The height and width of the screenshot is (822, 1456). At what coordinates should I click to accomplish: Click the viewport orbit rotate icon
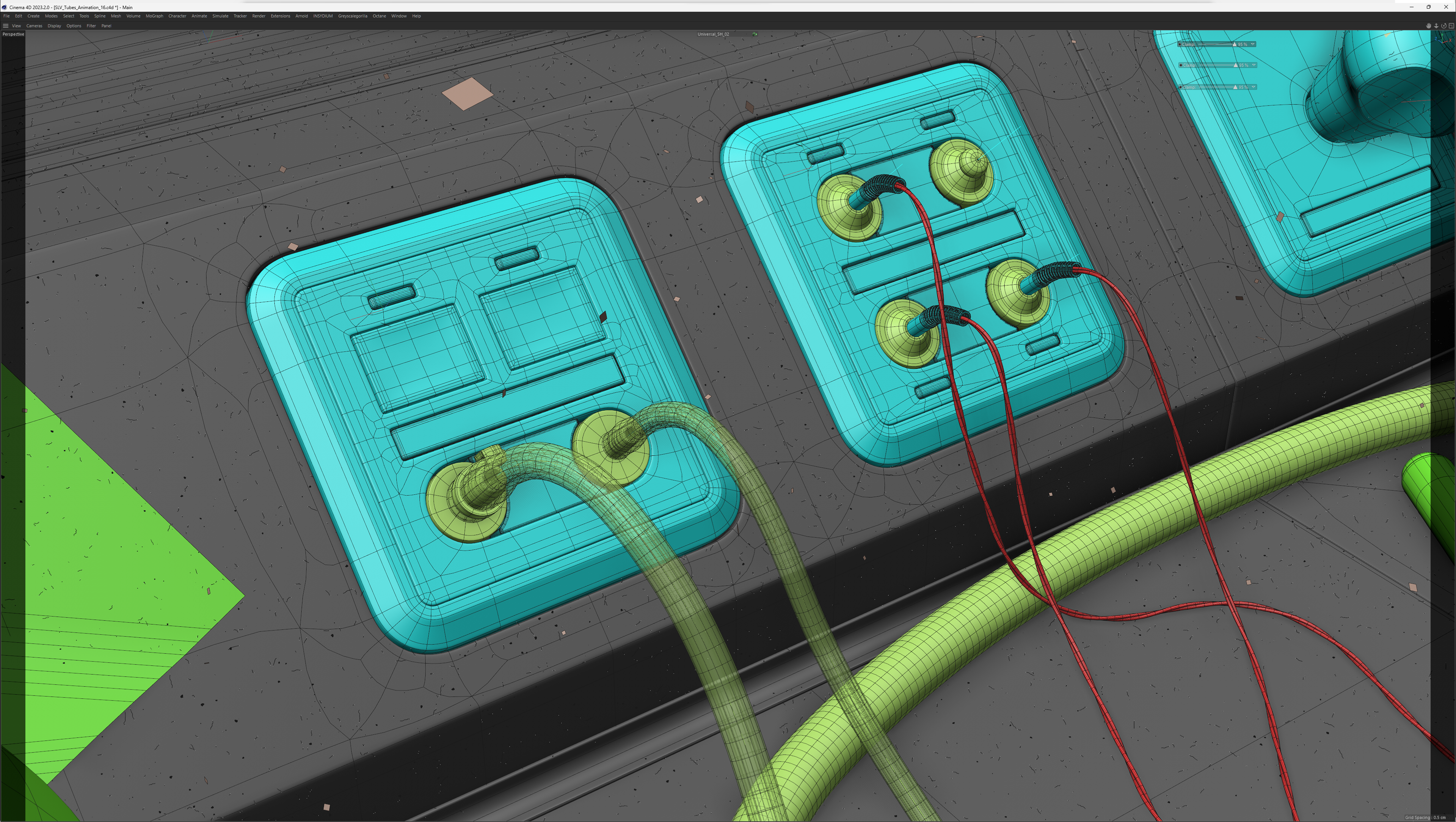pos(1443,26)
